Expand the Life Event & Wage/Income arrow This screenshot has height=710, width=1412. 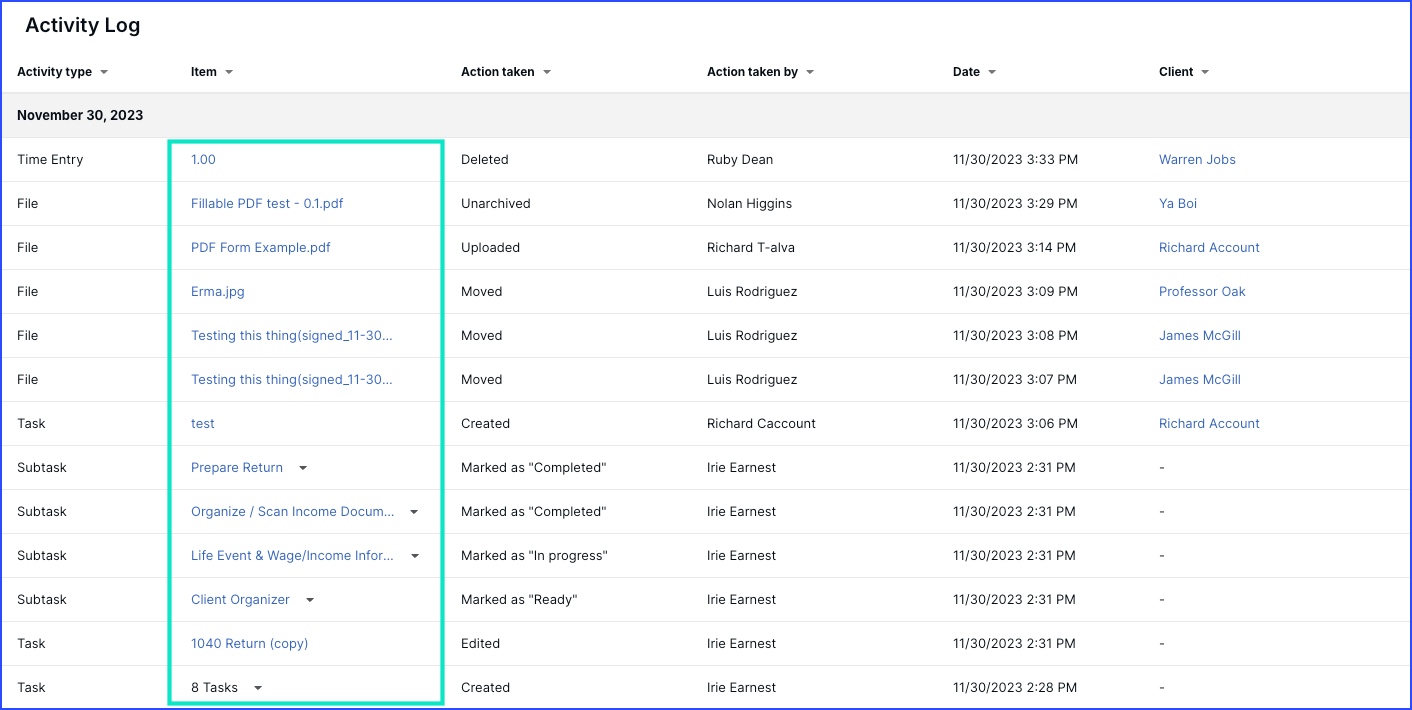point(414,556)
